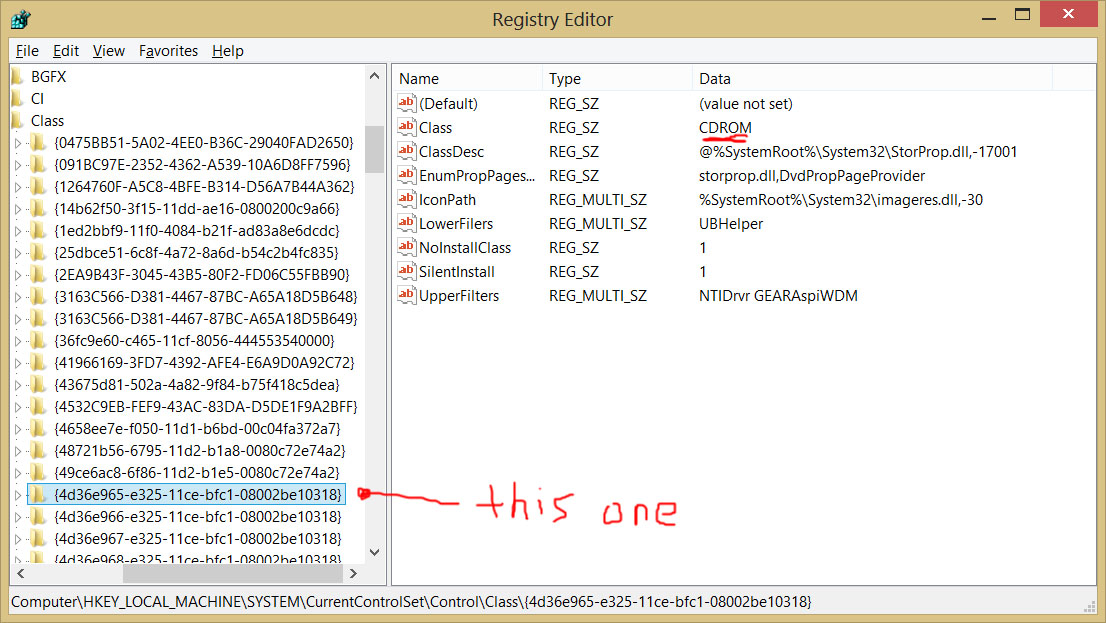Click the (Default) value string icon
Viewport: 1106px width, 623px height.
[406, 103]
